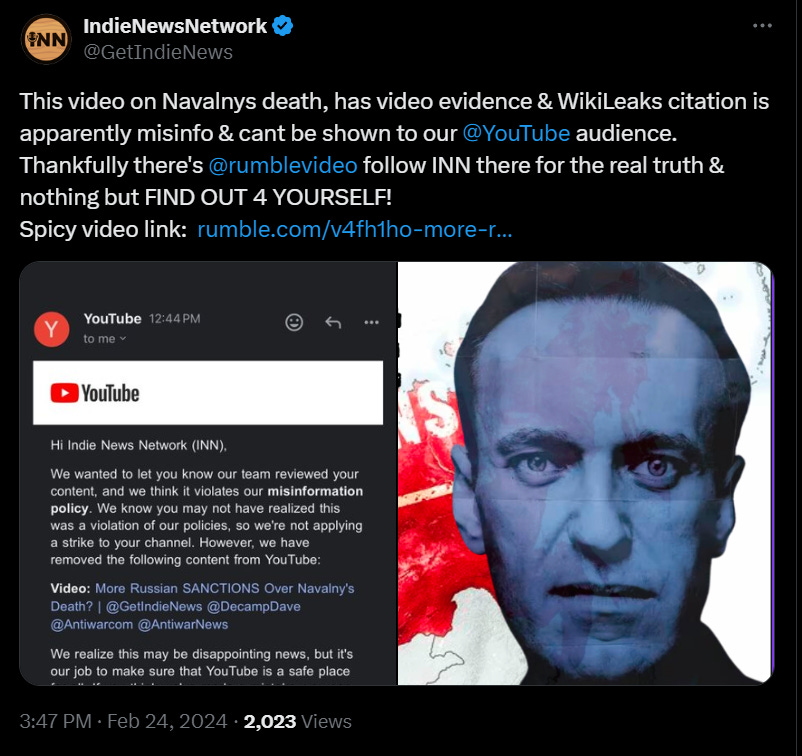The height and width of the screenshot is (756, 802).
Task: Open the IndieNewsNetwork profile avatar
Action: 46,39
